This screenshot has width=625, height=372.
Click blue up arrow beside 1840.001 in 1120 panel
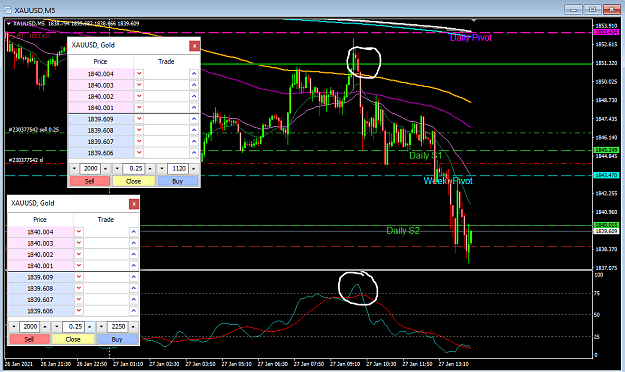[x=194, y=107]
